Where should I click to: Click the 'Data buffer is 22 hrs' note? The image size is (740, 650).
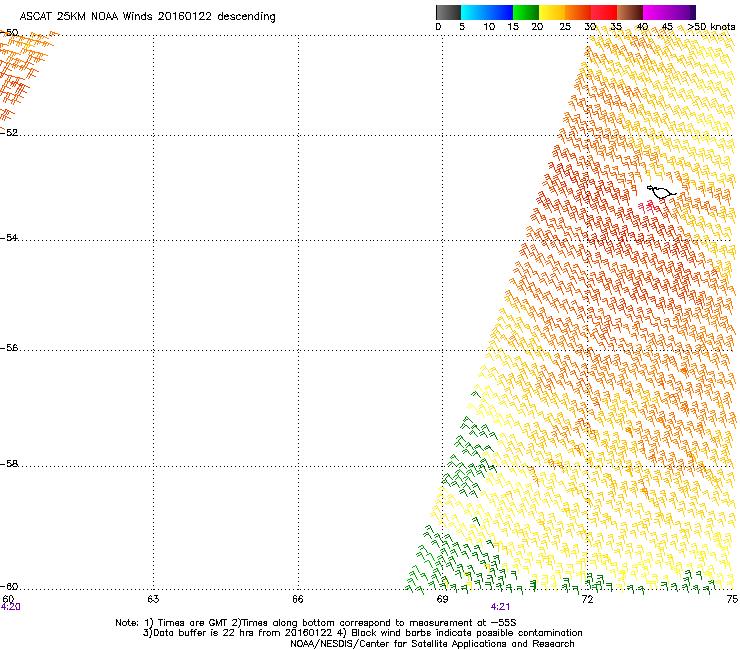click(362, 633)
